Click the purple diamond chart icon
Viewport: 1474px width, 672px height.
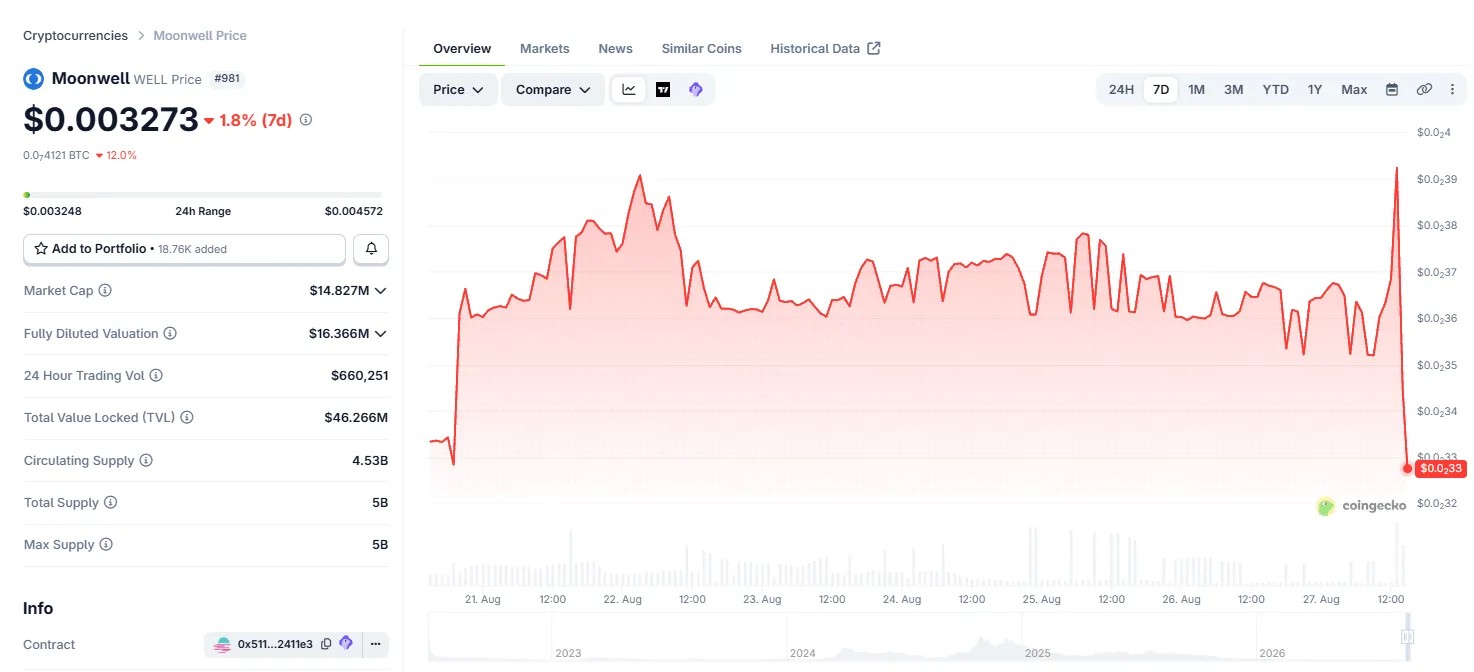pyautogui.click(x=696, y=90)
